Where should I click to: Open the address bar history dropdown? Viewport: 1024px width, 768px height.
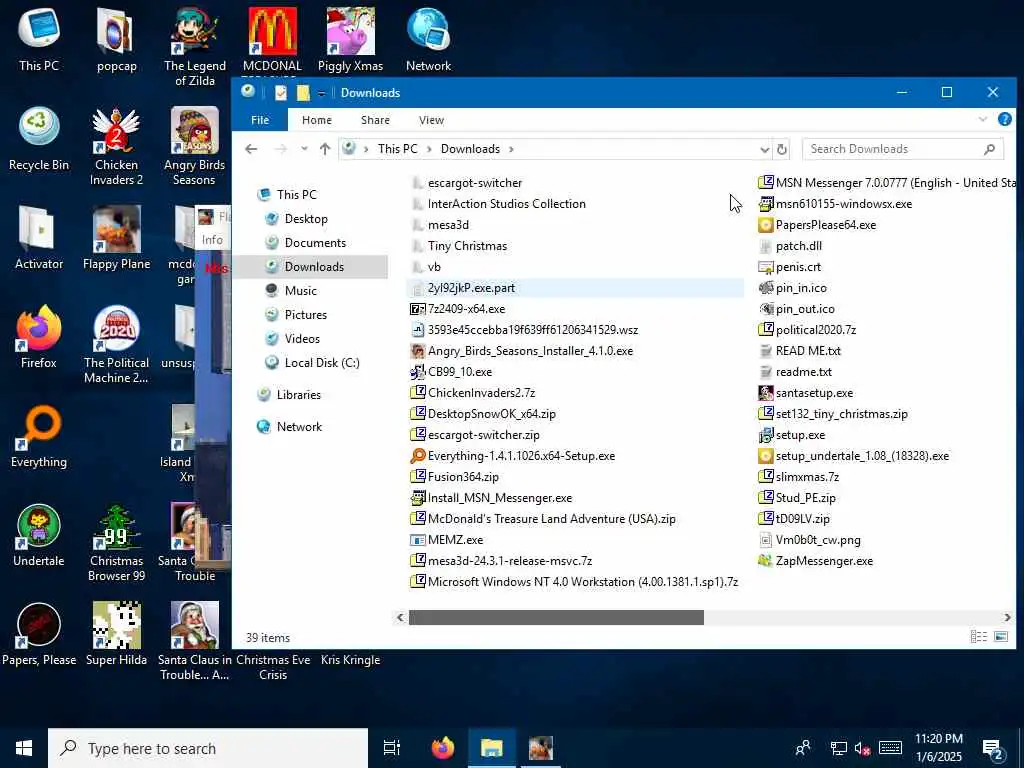[764, 150]
